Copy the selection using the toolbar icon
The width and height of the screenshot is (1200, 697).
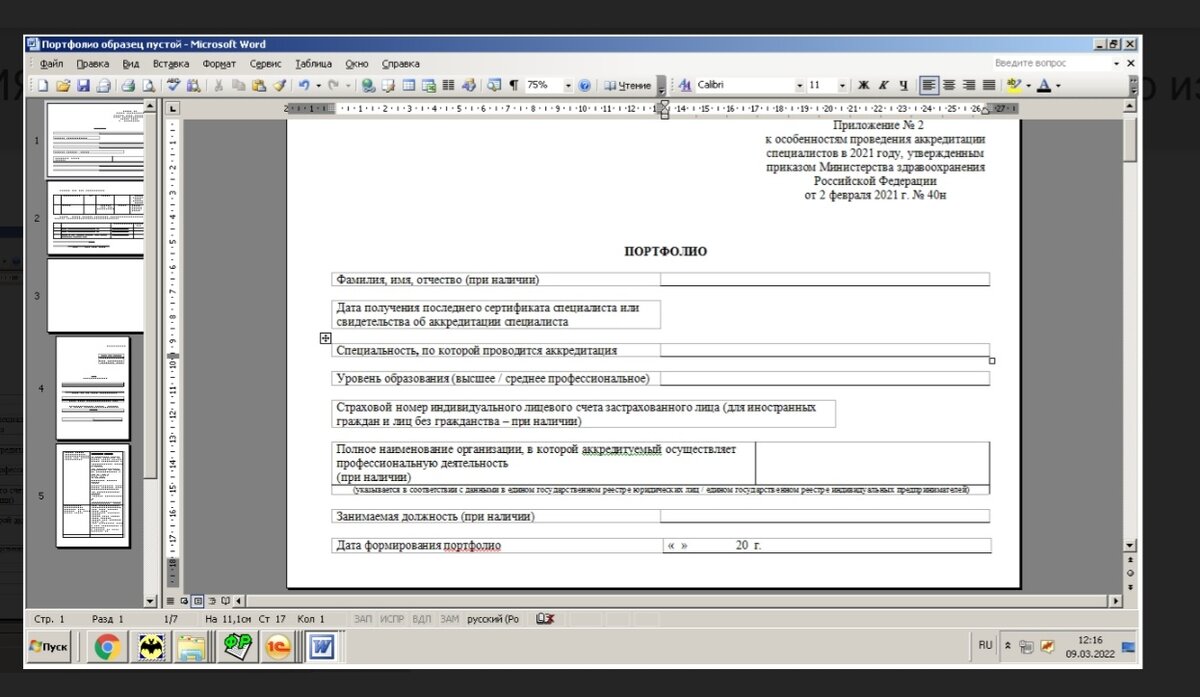tap(238, 86)
